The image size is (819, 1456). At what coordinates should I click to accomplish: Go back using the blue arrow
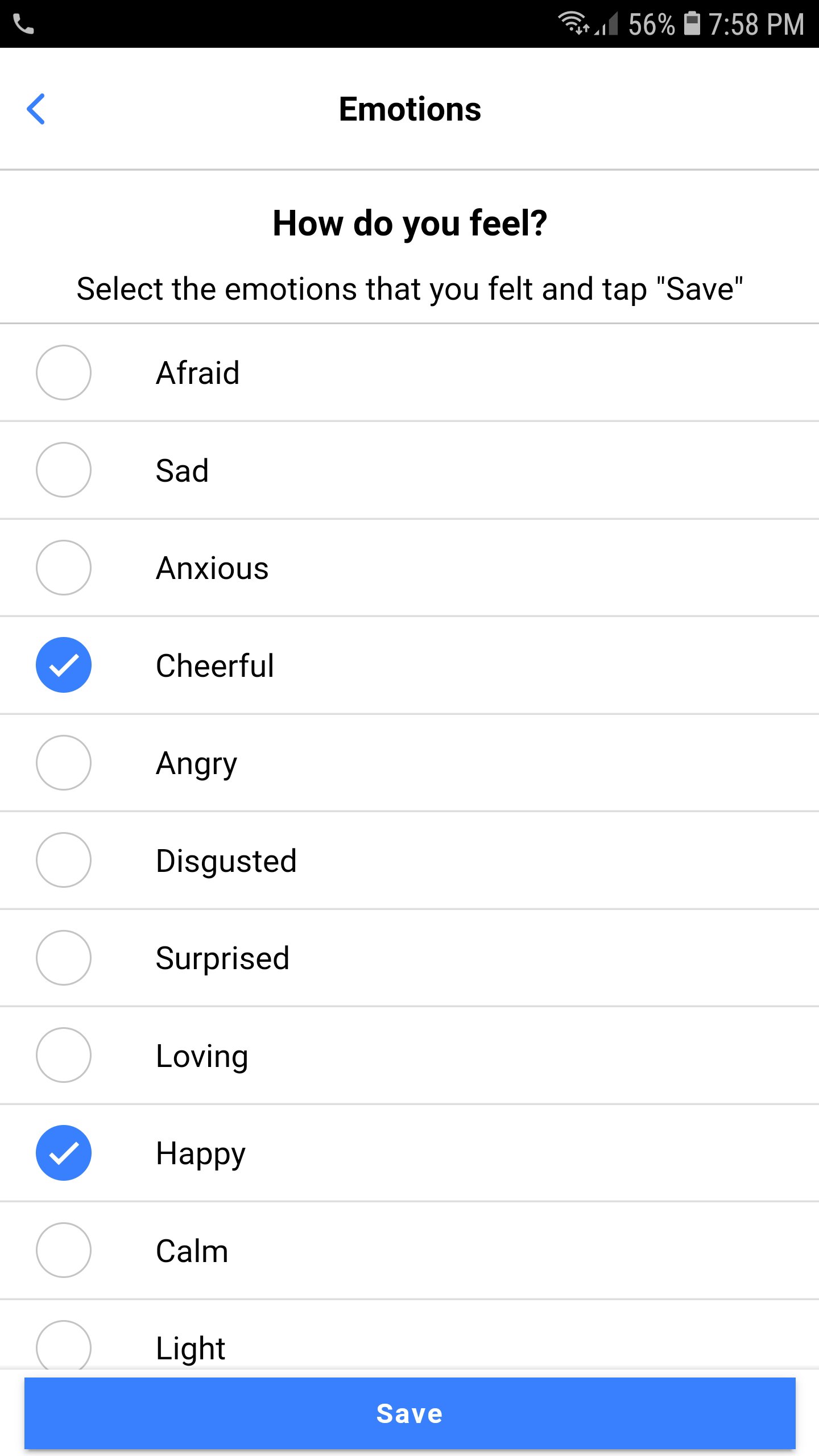36,109
